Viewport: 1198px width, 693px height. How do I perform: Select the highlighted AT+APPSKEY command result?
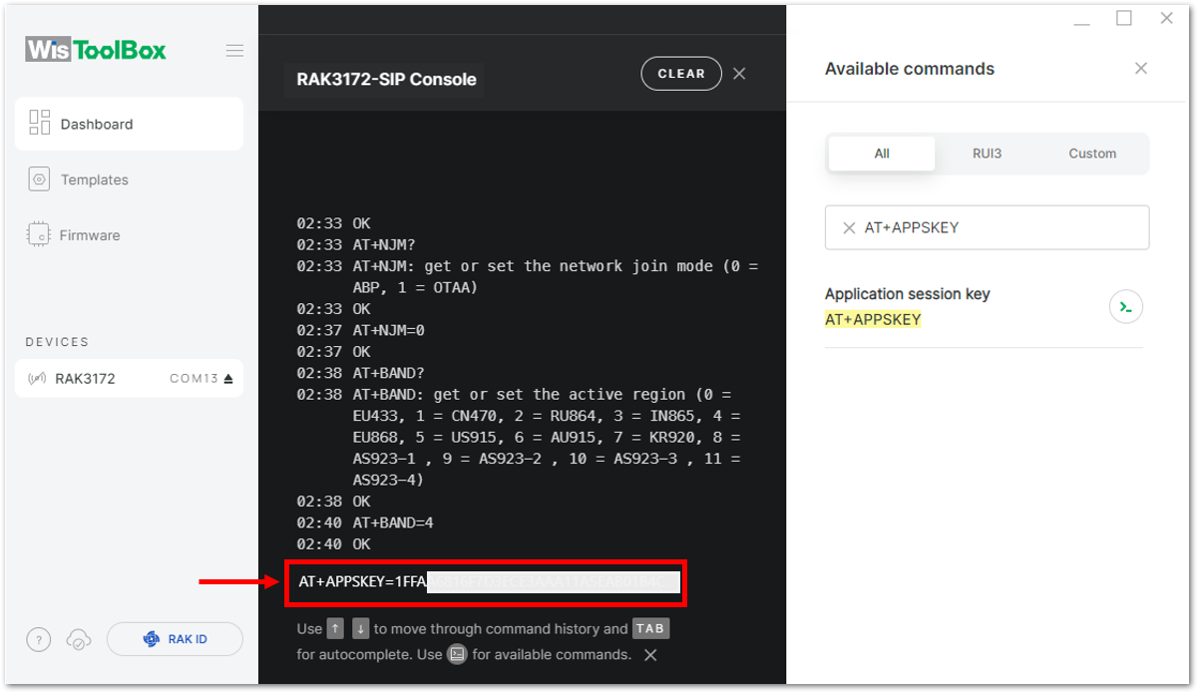click(x=873, y=319)
